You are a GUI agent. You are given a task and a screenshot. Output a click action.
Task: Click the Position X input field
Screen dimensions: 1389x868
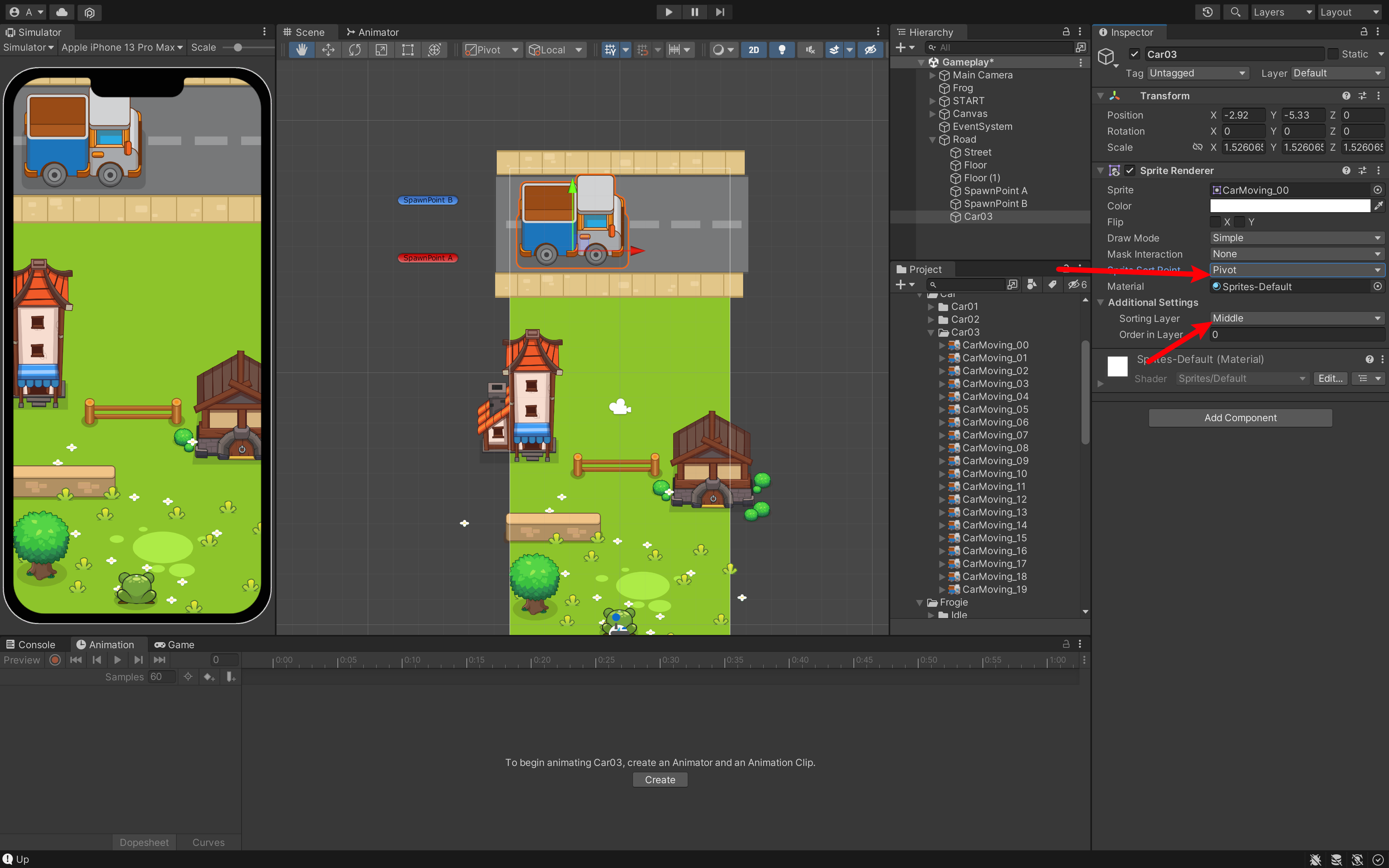[x=1243, y=115]
